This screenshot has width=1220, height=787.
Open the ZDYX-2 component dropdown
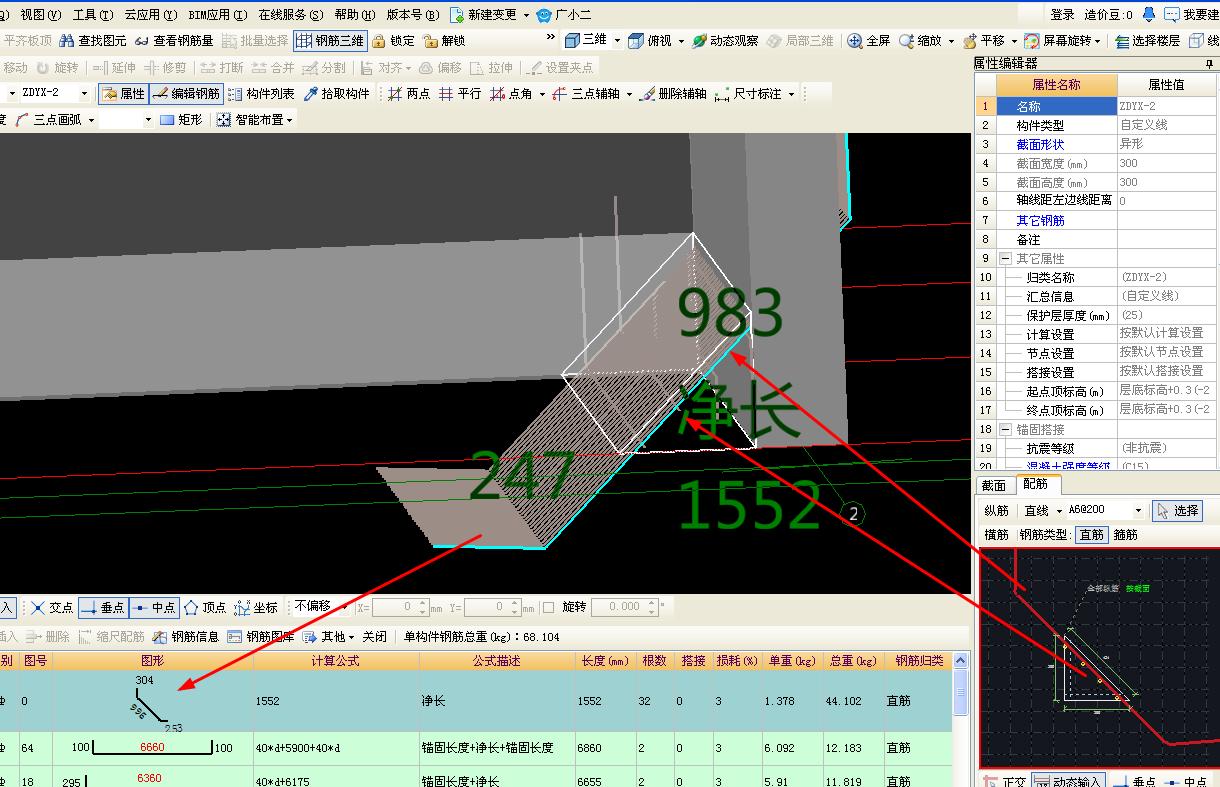tap(84, 94)
